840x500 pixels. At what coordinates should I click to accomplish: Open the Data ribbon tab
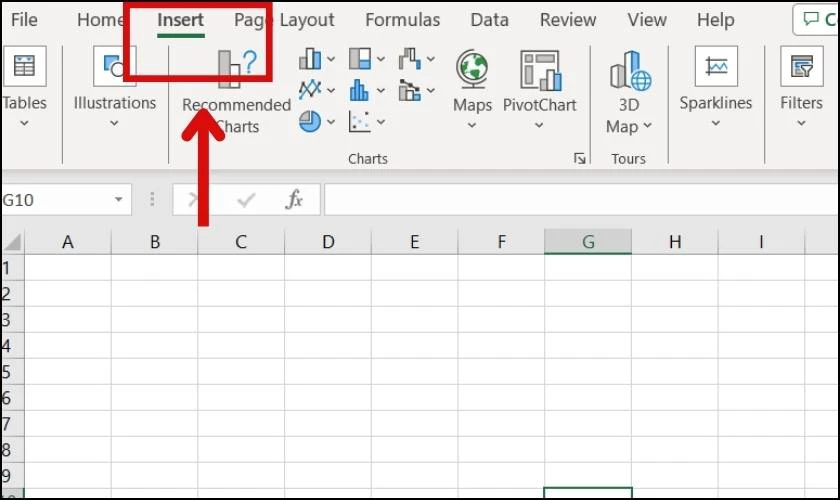[489, 20]
